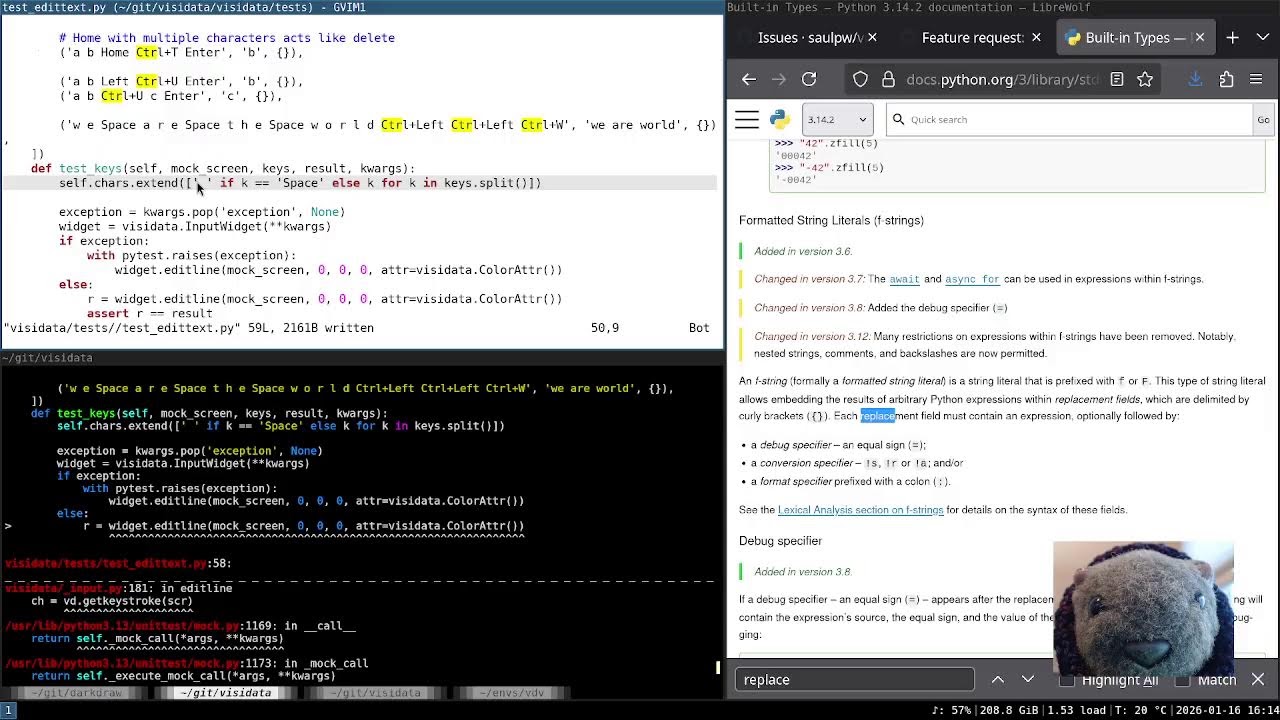
Task: Toggle the Match Case checkbox
Action: [1181, 680]
